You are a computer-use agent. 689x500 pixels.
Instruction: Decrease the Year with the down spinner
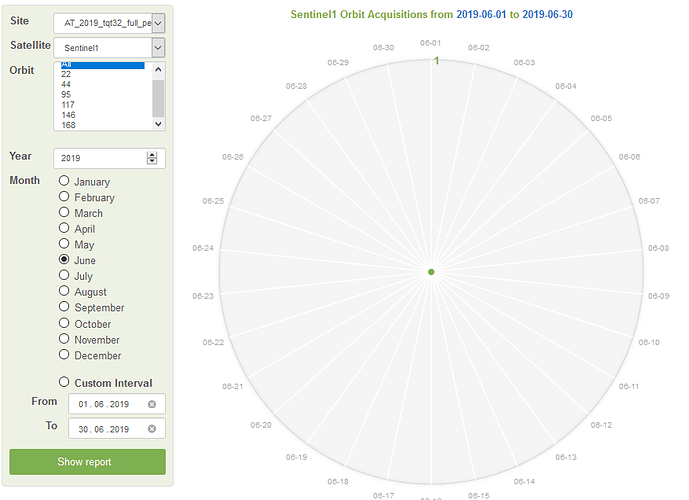pos(152,161)
